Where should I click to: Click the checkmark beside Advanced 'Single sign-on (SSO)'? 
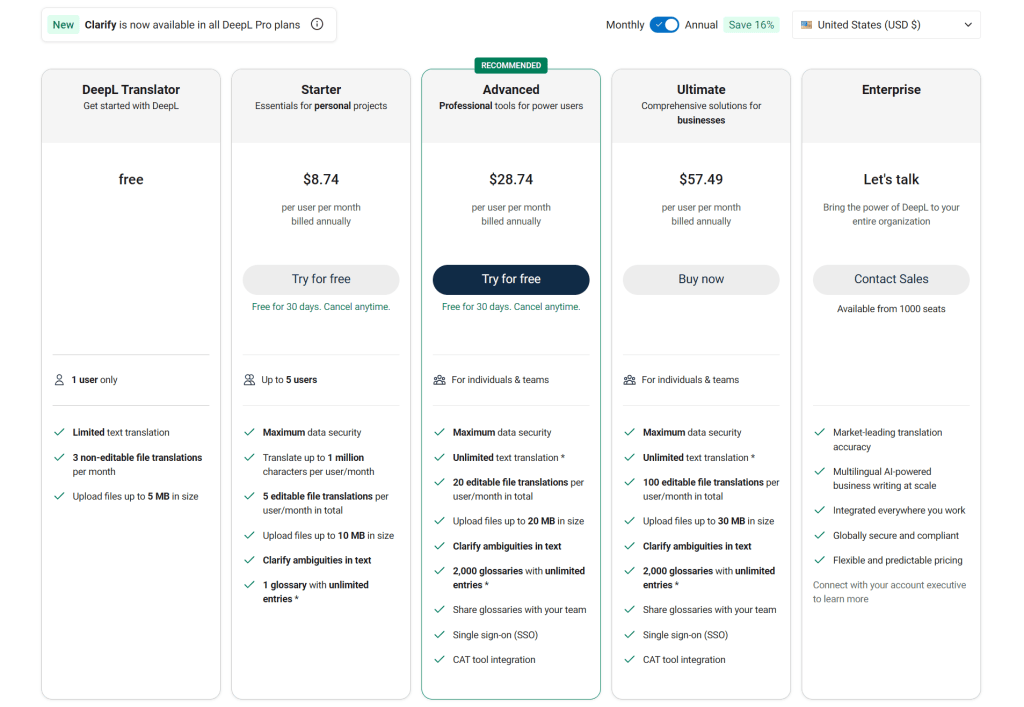[x=440, y=634]
